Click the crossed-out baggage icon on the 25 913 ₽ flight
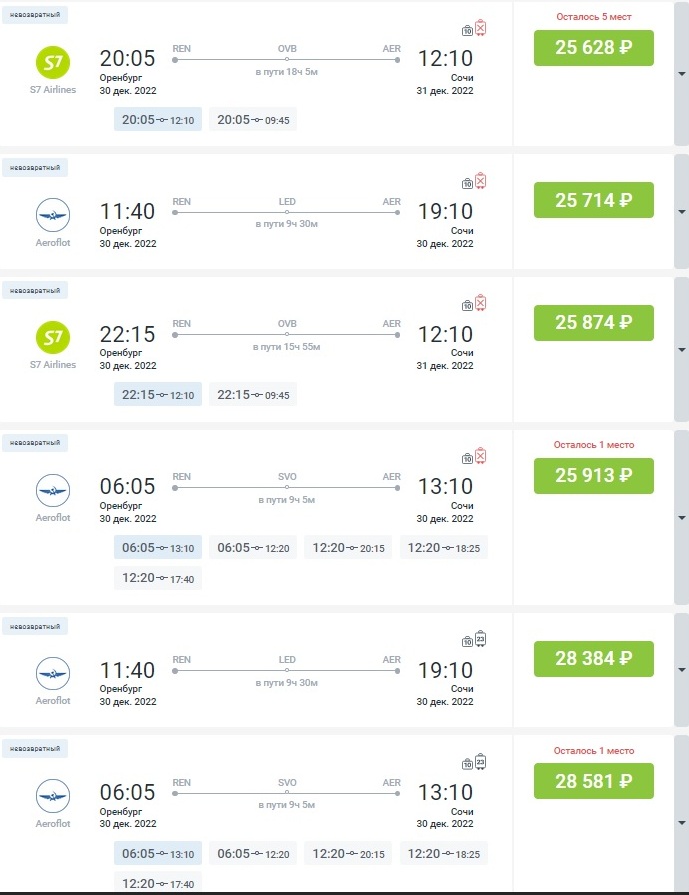 [x=481, y=457]
